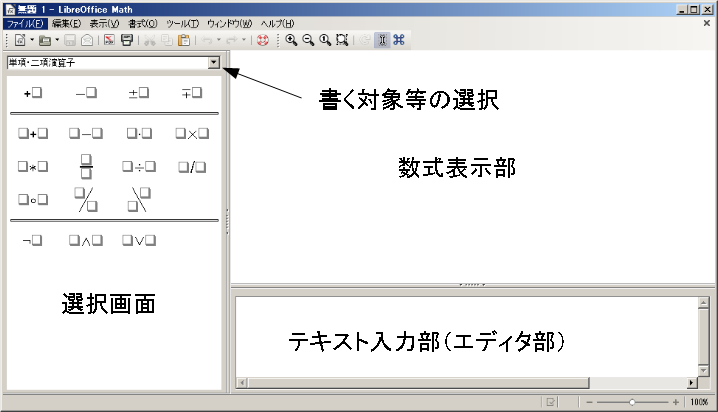This screenshot has height=412, width=718.
Task: Close the document with the menu bar X
Action: tap(707, 23)
